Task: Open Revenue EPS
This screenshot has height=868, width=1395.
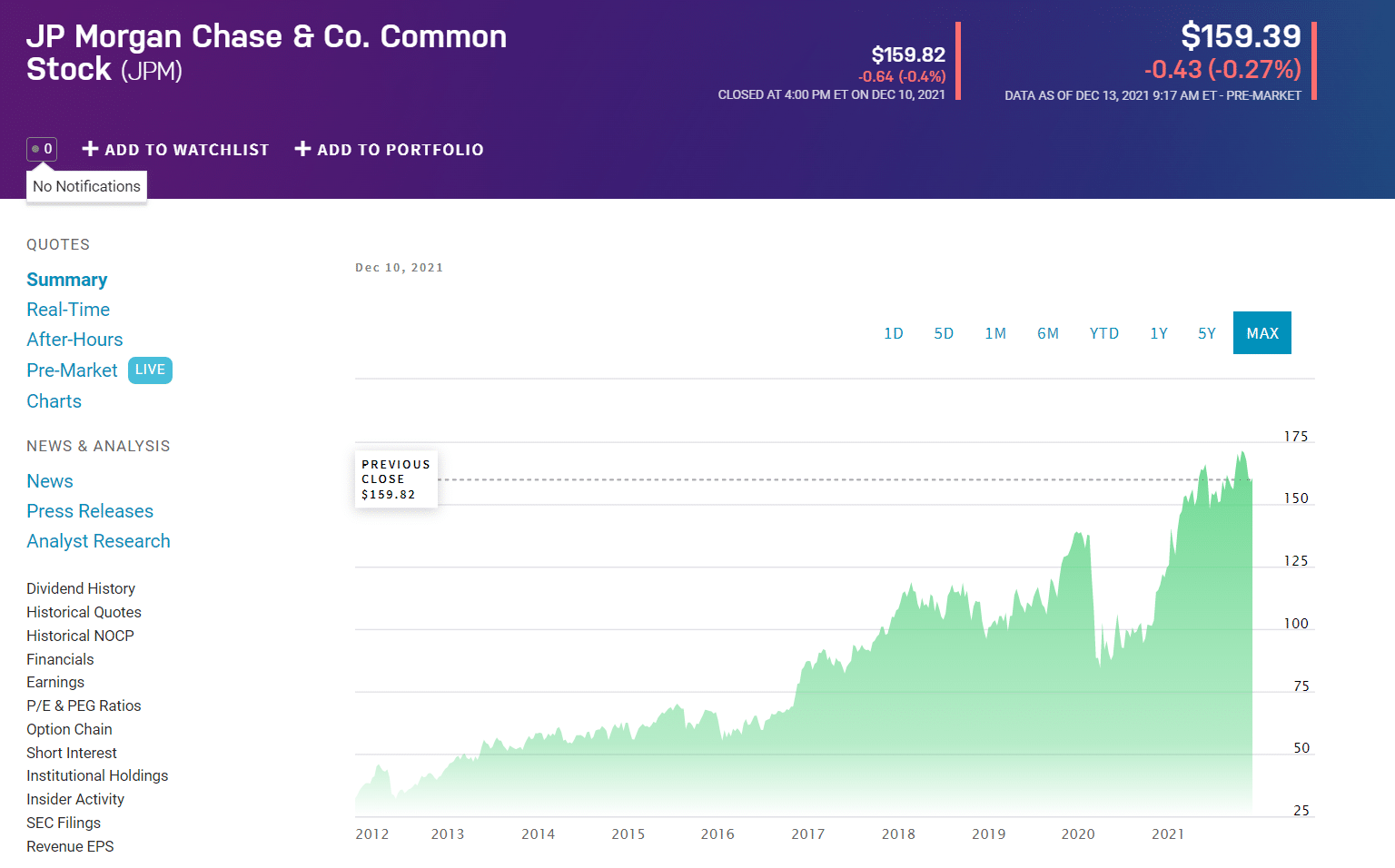Action: 70,846
